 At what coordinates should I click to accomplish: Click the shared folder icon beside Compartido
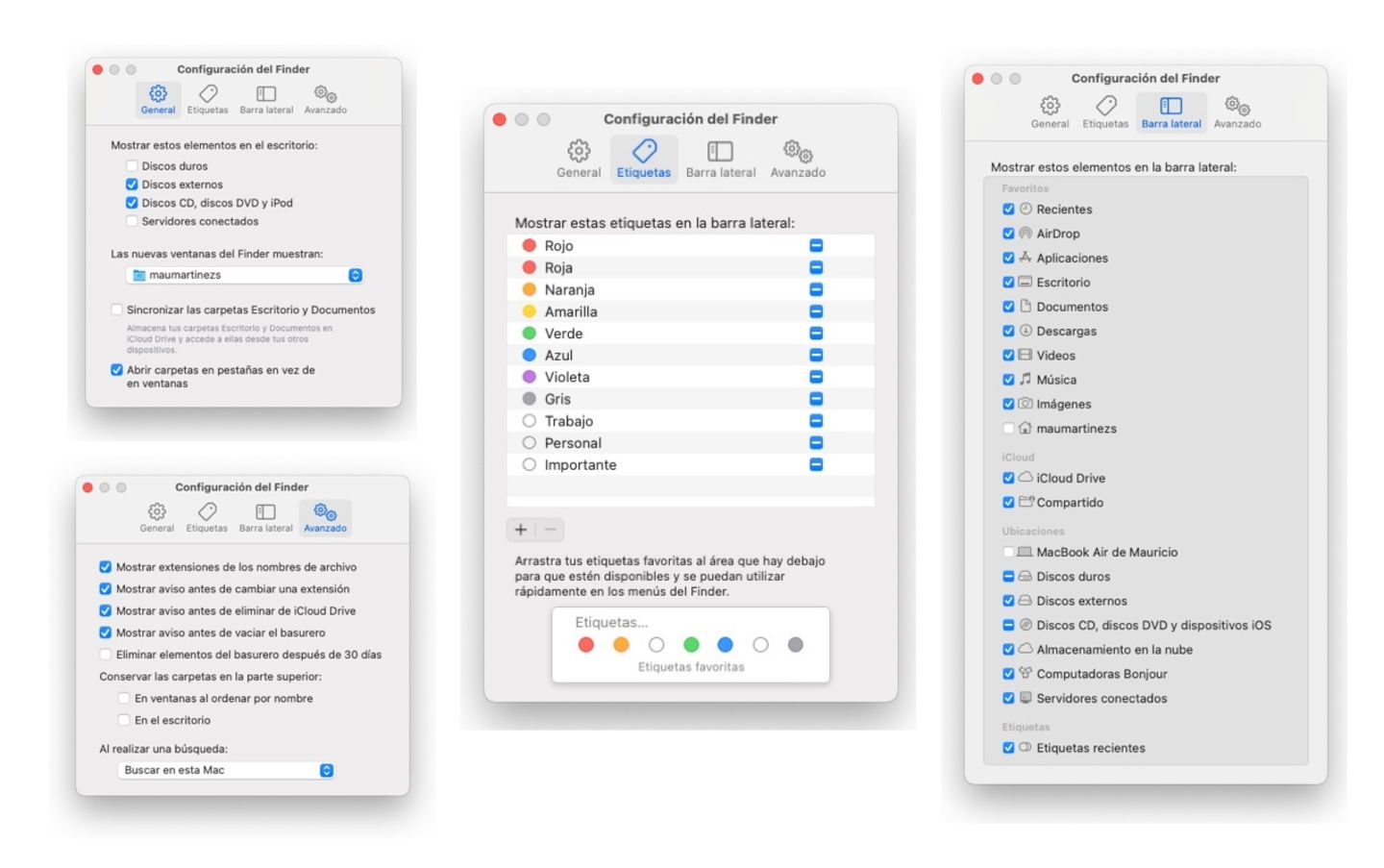coord(1026,501)
